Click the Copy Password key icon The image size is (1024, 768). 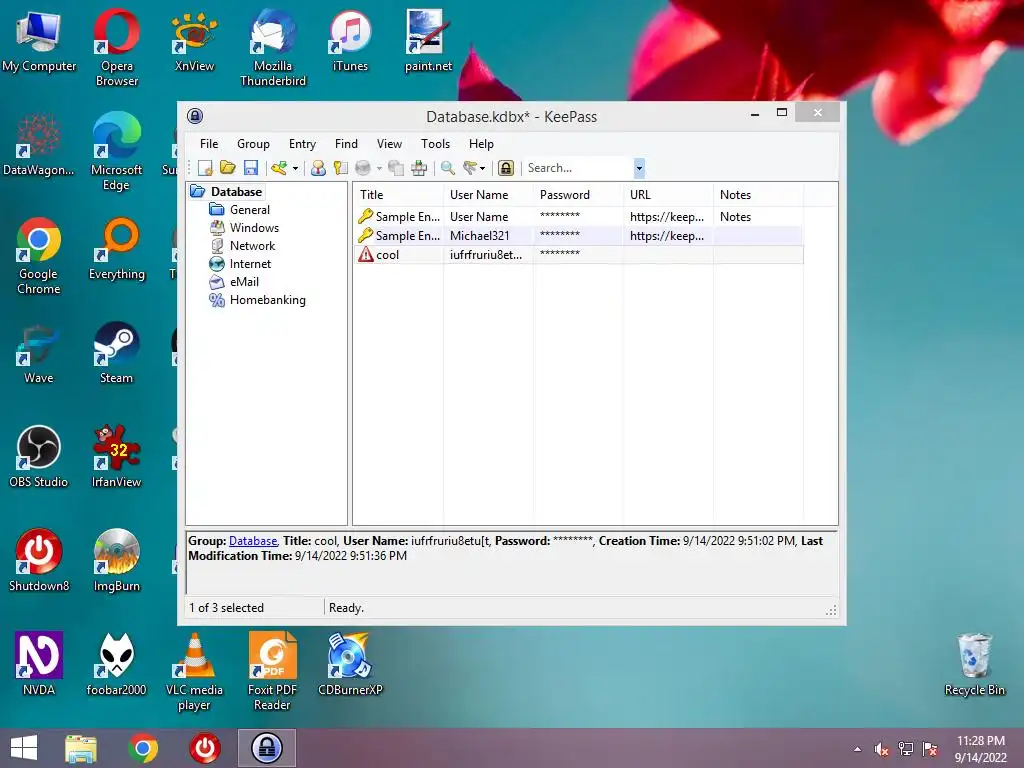point(340,168)
